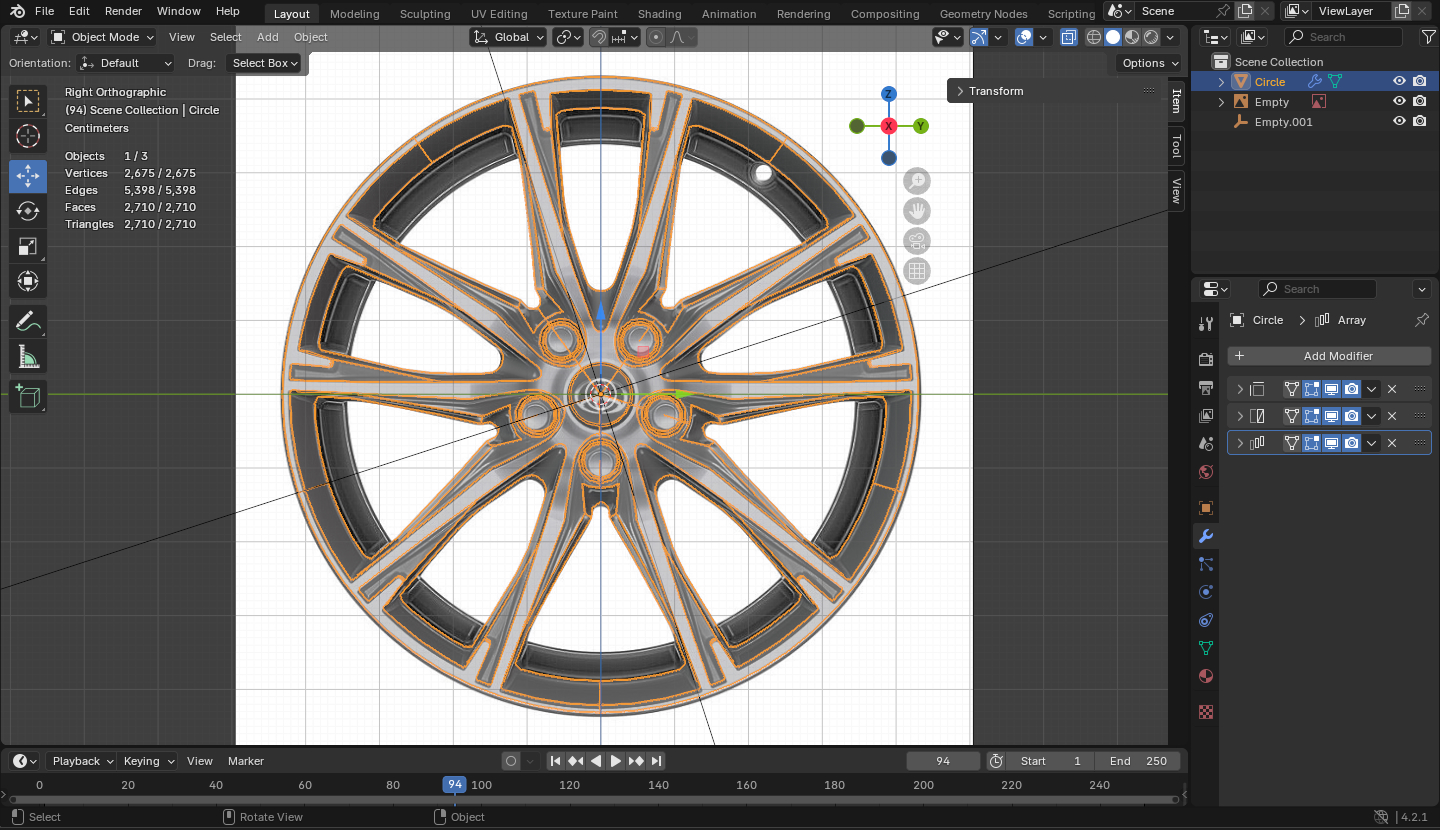Select the Cursor tool in the toolbar
This screenshot has width=1440, height=830.
28,136
